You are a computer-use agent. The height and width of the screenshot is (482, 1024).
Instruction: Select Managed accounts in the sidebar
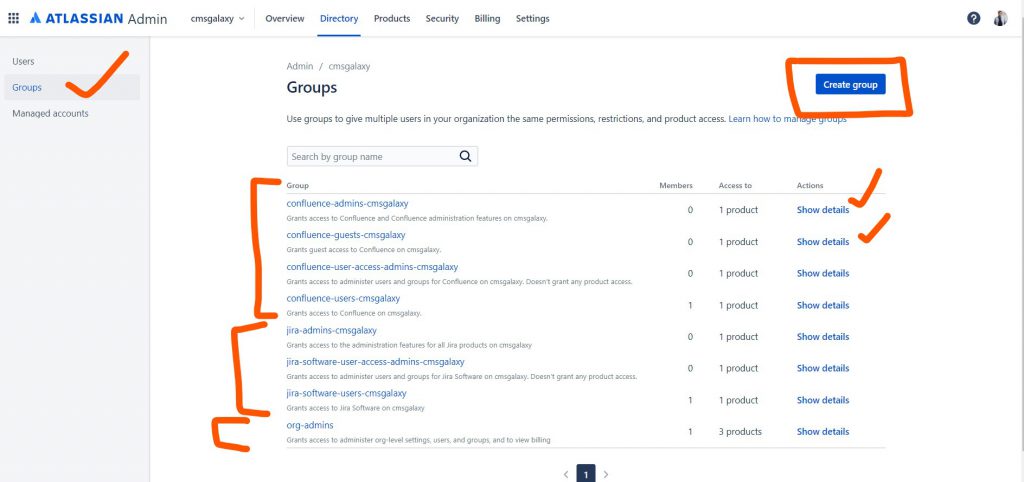50,113
